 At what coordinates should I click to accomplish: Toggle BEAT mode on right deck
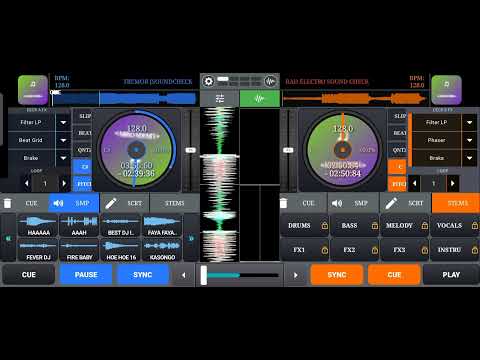click(397, 133)
